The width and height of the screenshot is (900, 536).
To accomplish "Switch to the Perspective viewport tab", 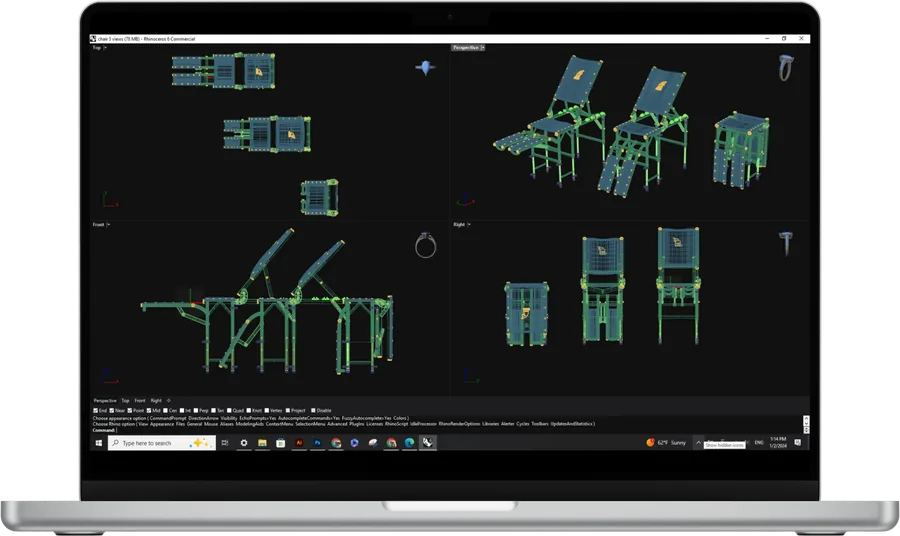I will pos(105,401).
